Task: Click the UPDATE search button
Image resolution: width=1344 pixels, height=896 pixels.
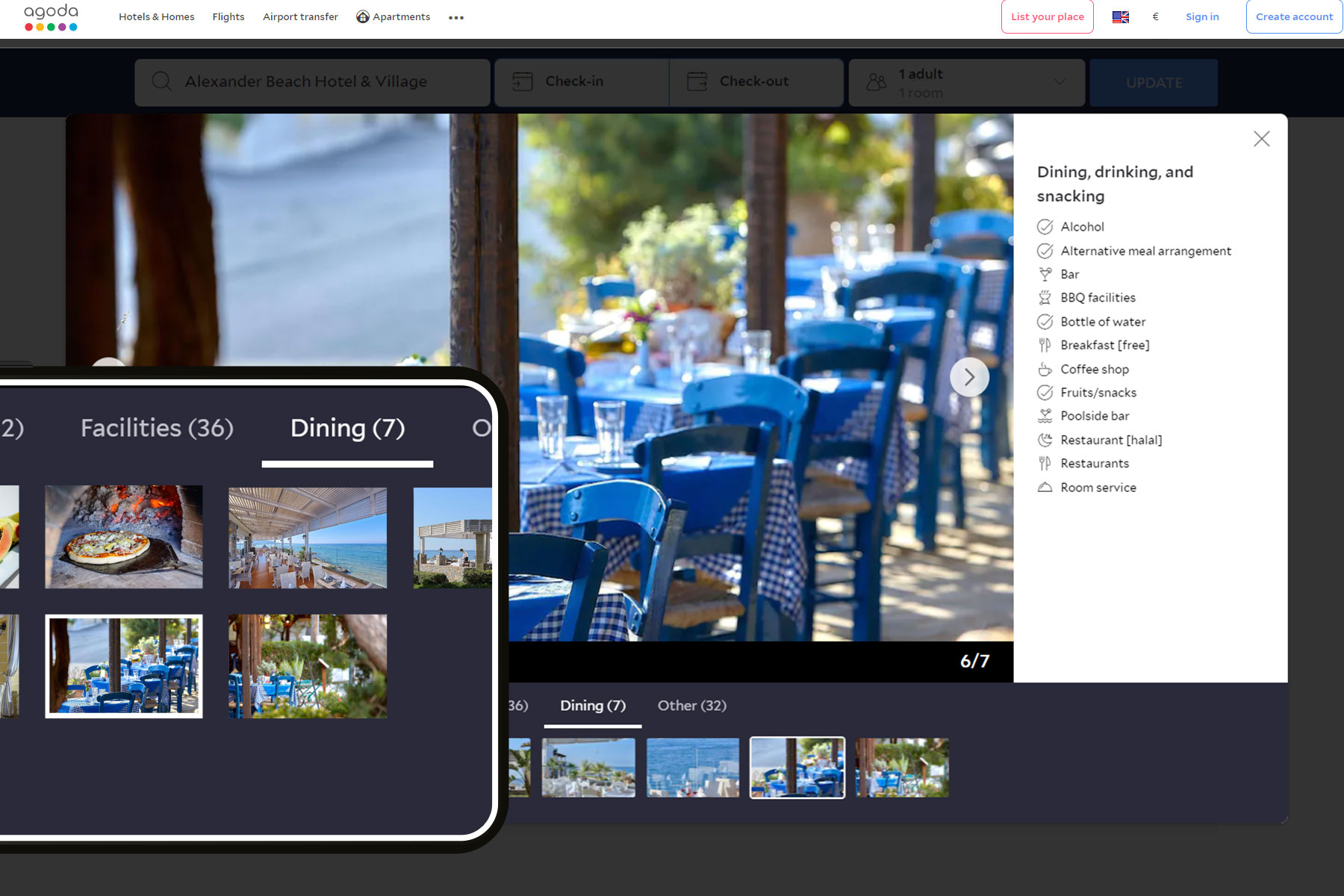Action: click(x=1154, y=83)
